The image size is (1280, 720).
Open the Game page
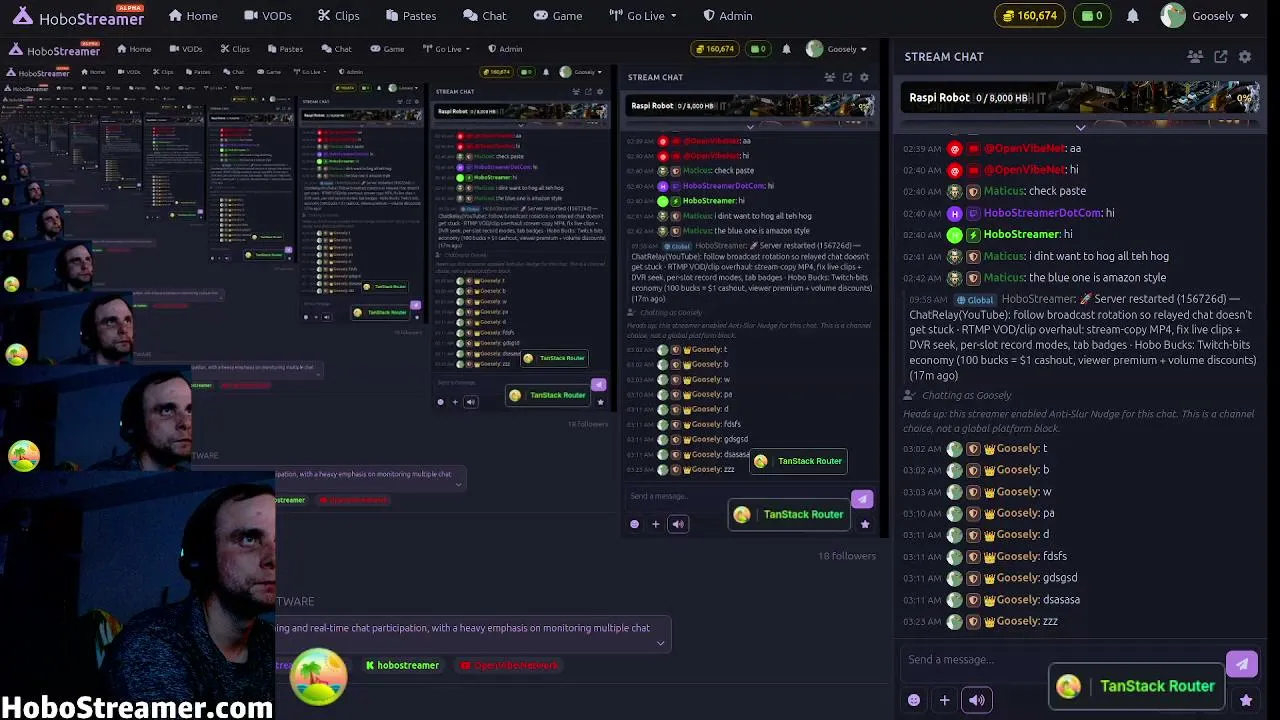point(558,16)
